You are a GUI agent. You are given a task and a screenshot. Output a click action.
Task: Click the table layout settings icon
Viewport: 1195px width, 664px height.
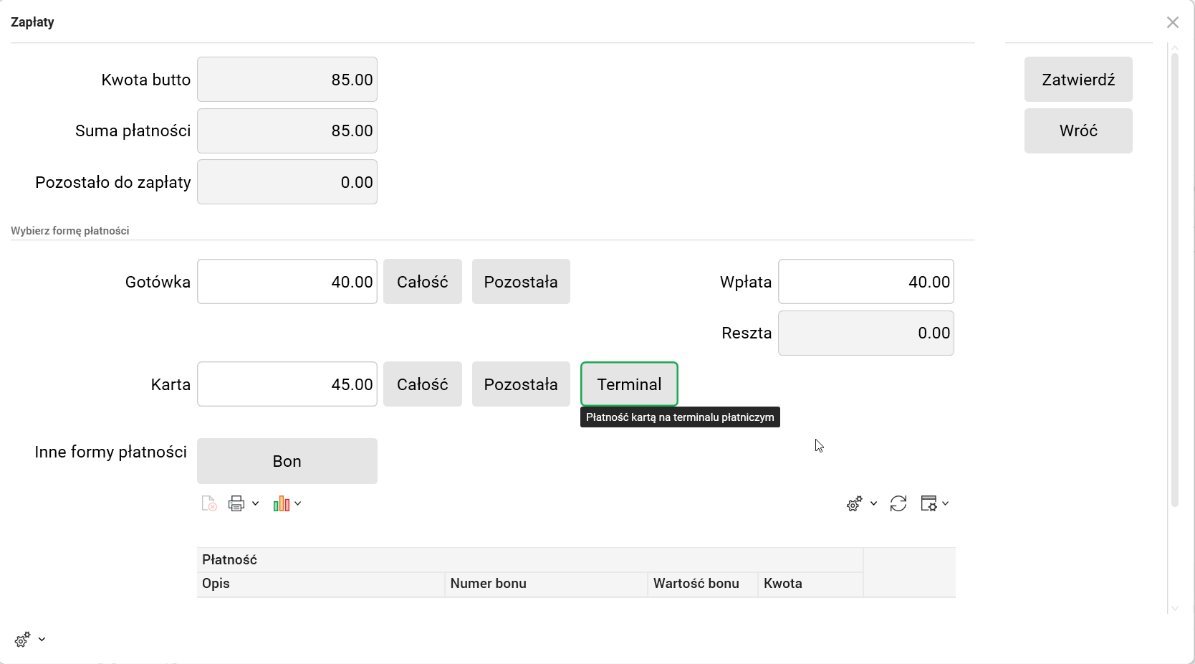click(x=929, y=504)
